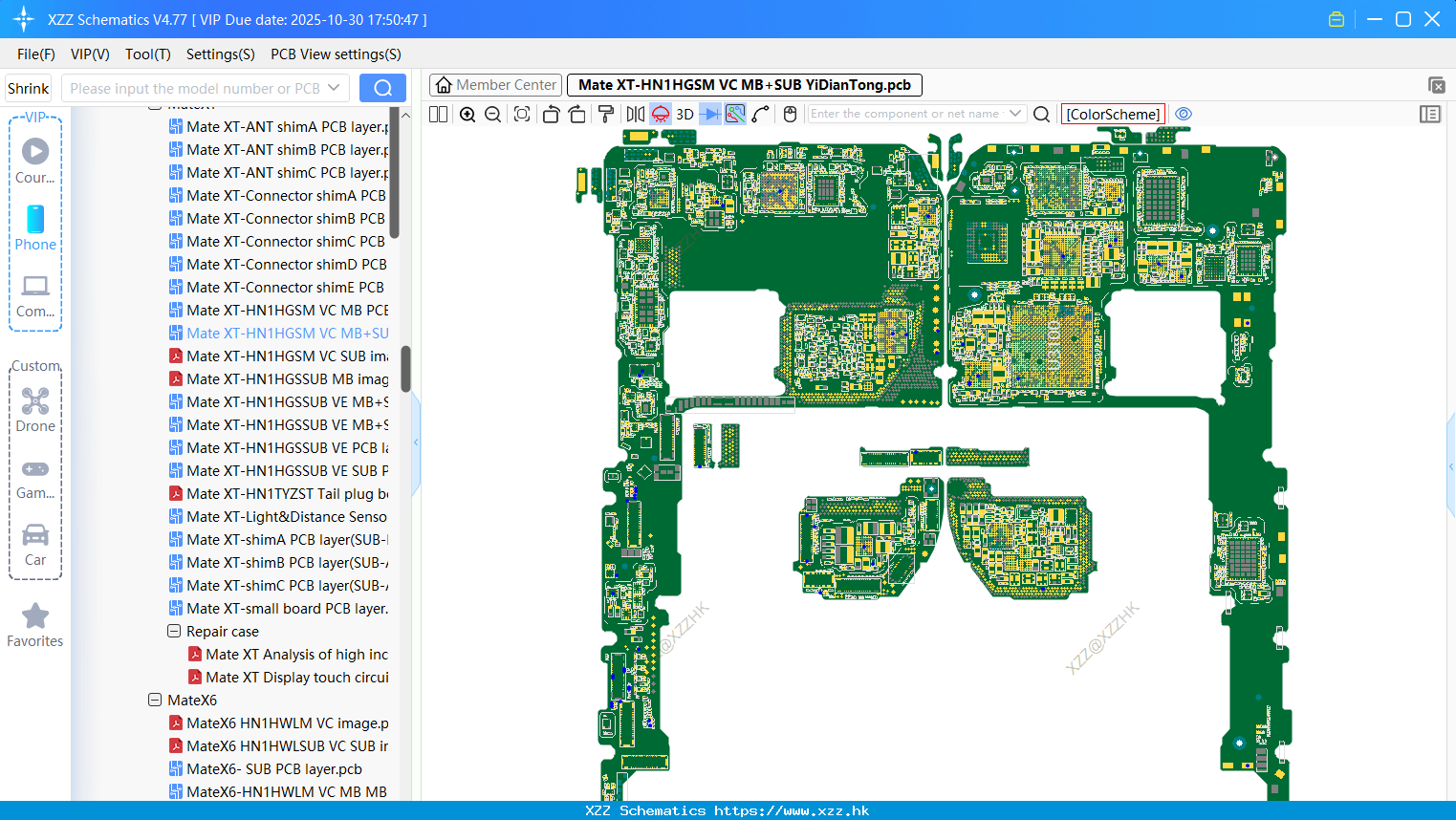Click the blue search button

[x=382, y=88]
